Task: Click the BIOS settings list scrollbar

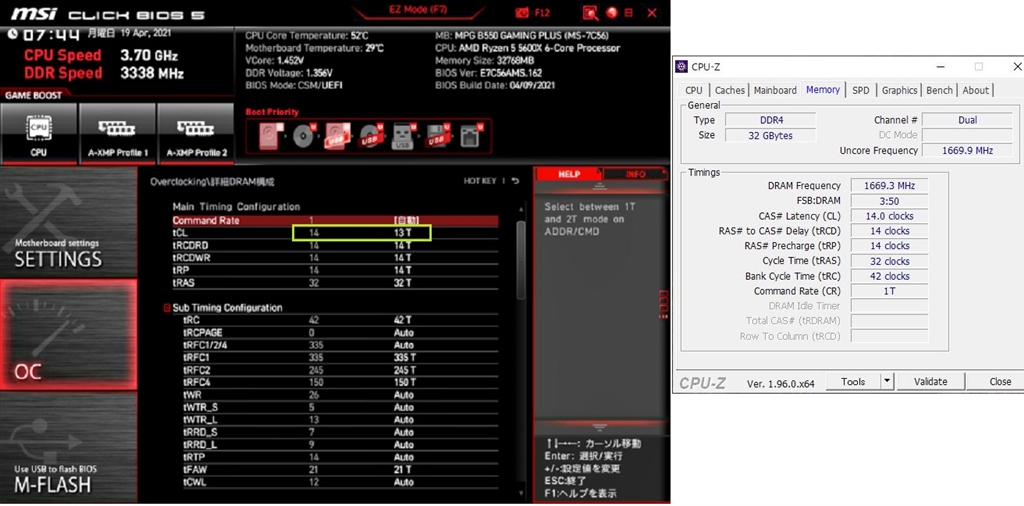Action: pyautogui.click(x=520, y=260)
